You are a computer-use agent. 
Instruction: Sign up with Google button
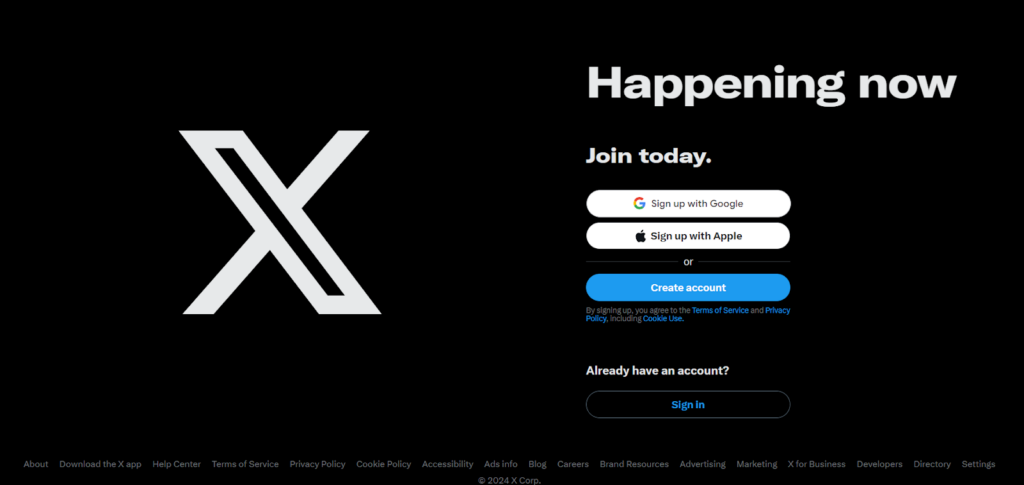coord(688,204)
